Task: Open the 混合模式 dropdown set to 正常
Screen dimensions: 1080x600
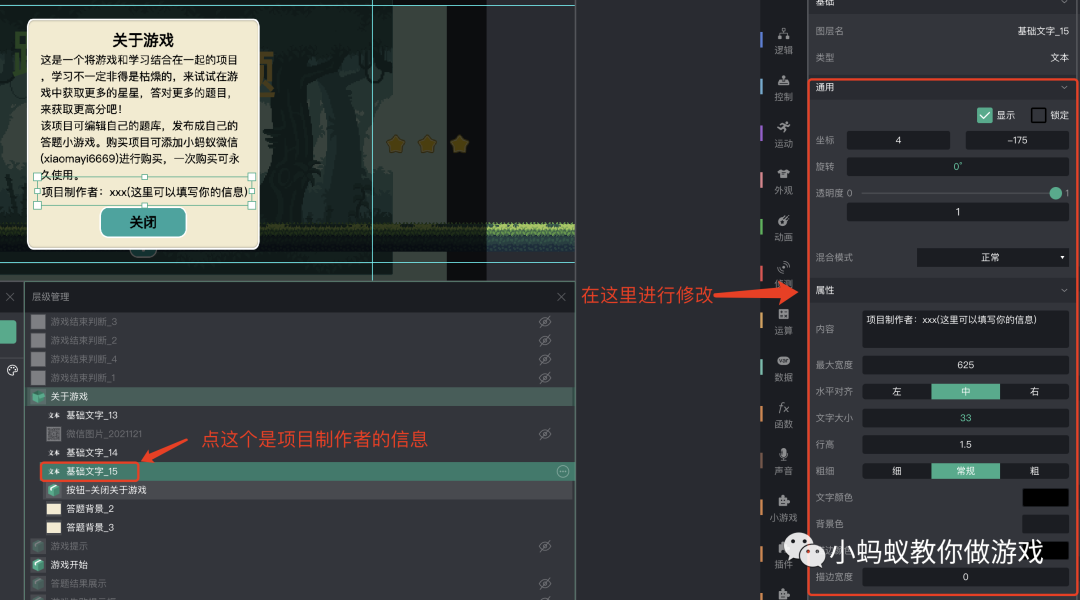Action: [x=993, y=257]
